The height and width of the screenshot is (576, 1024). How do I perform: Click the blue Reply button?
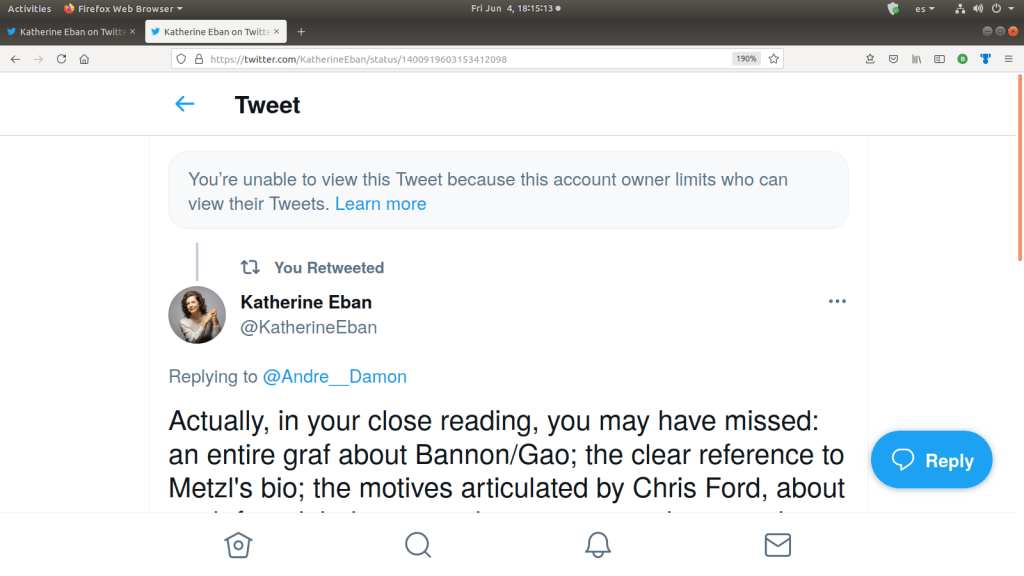click(x=931, y=460)
